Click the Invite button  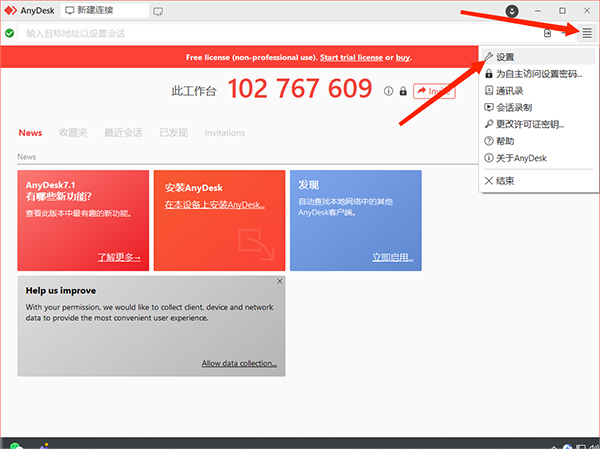pyautogui.click(x=434, y=91)
